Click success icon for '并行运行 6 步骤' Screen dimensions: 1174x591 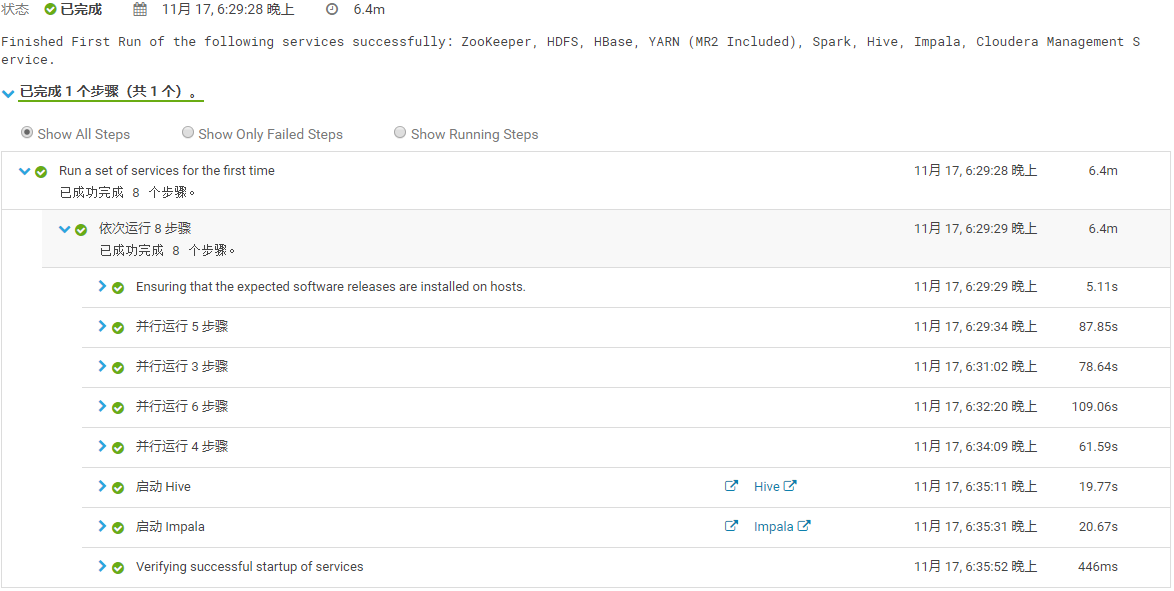pyautogui.click(x=118, y=407)
